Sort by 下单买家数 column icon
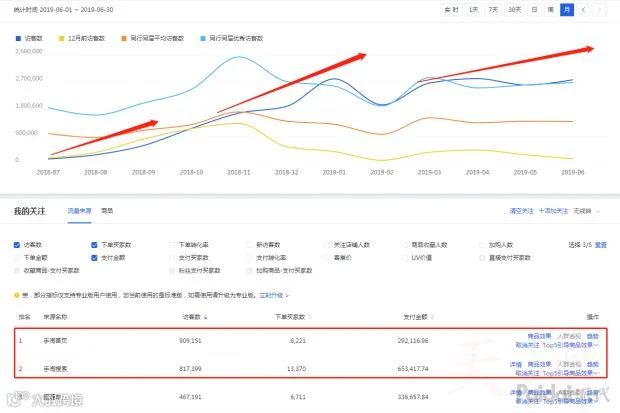Image resolution: width=620 pixels, height=413 pixels. [310, 317]
